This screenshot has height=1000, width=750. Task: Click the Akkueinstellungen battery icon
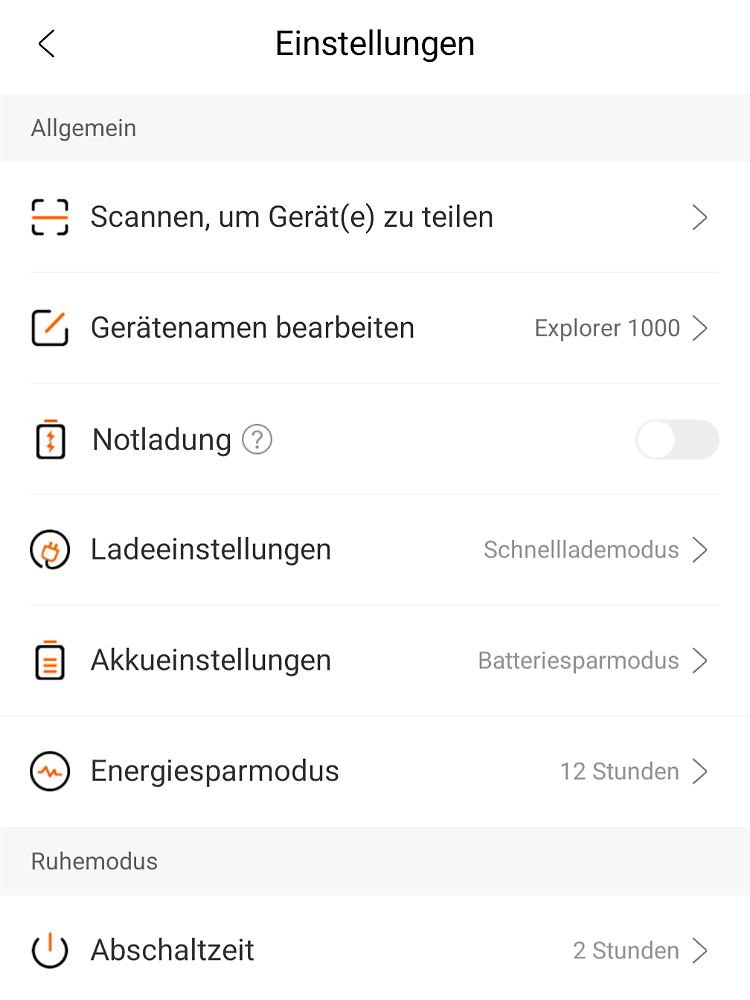pos(50,661)
